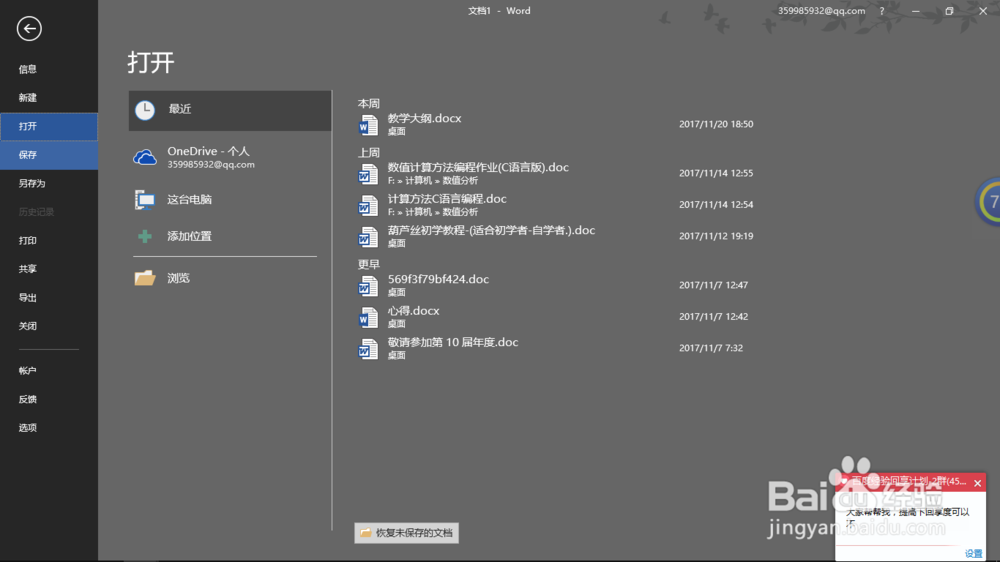Select OneDrive - 个人 location
This screenshot has width=1000, height=562.
(230, 158)
